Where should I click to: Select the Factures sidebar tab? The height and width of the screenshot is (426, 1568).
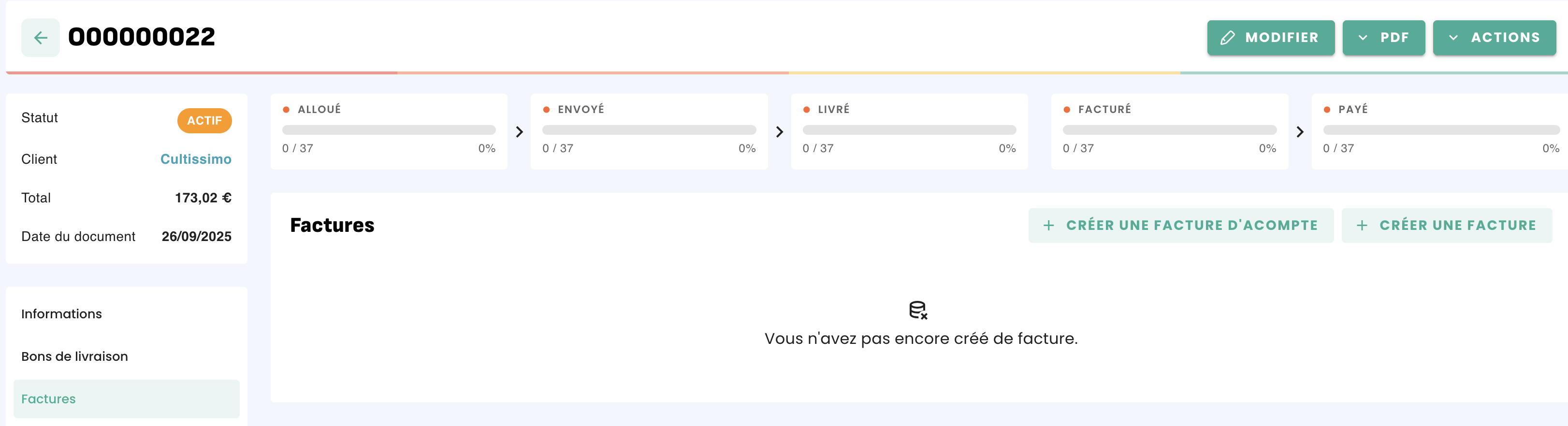click(127, 398)
